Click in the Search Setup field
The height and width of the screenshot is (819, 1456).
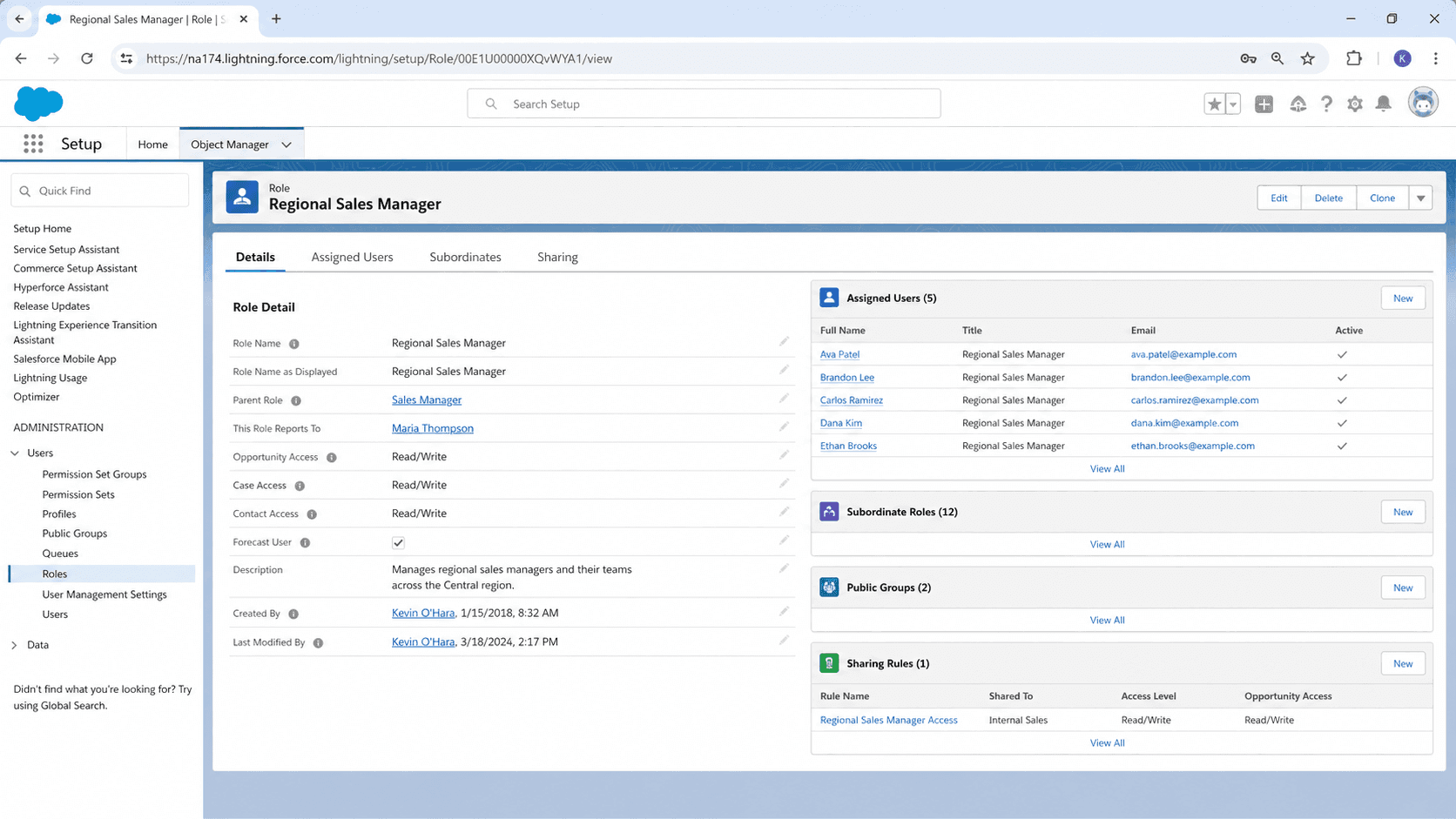pos(704,104)
